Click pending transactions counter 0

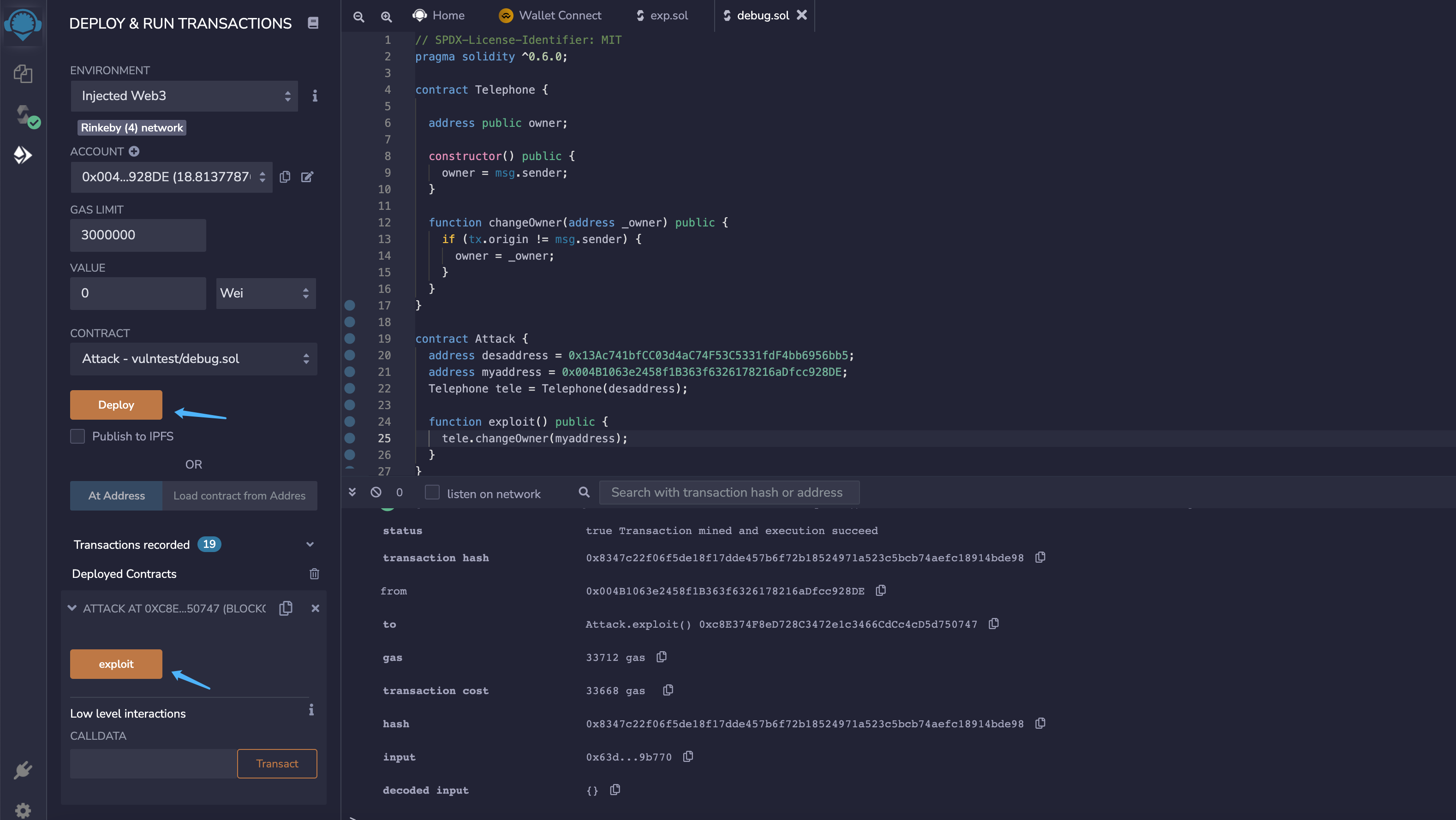[399, 492]
